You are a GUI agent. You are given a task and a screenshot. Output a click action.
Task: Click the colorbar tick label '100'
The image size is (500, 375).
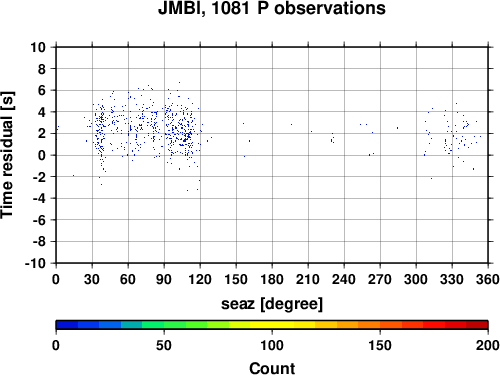point(272,345)
